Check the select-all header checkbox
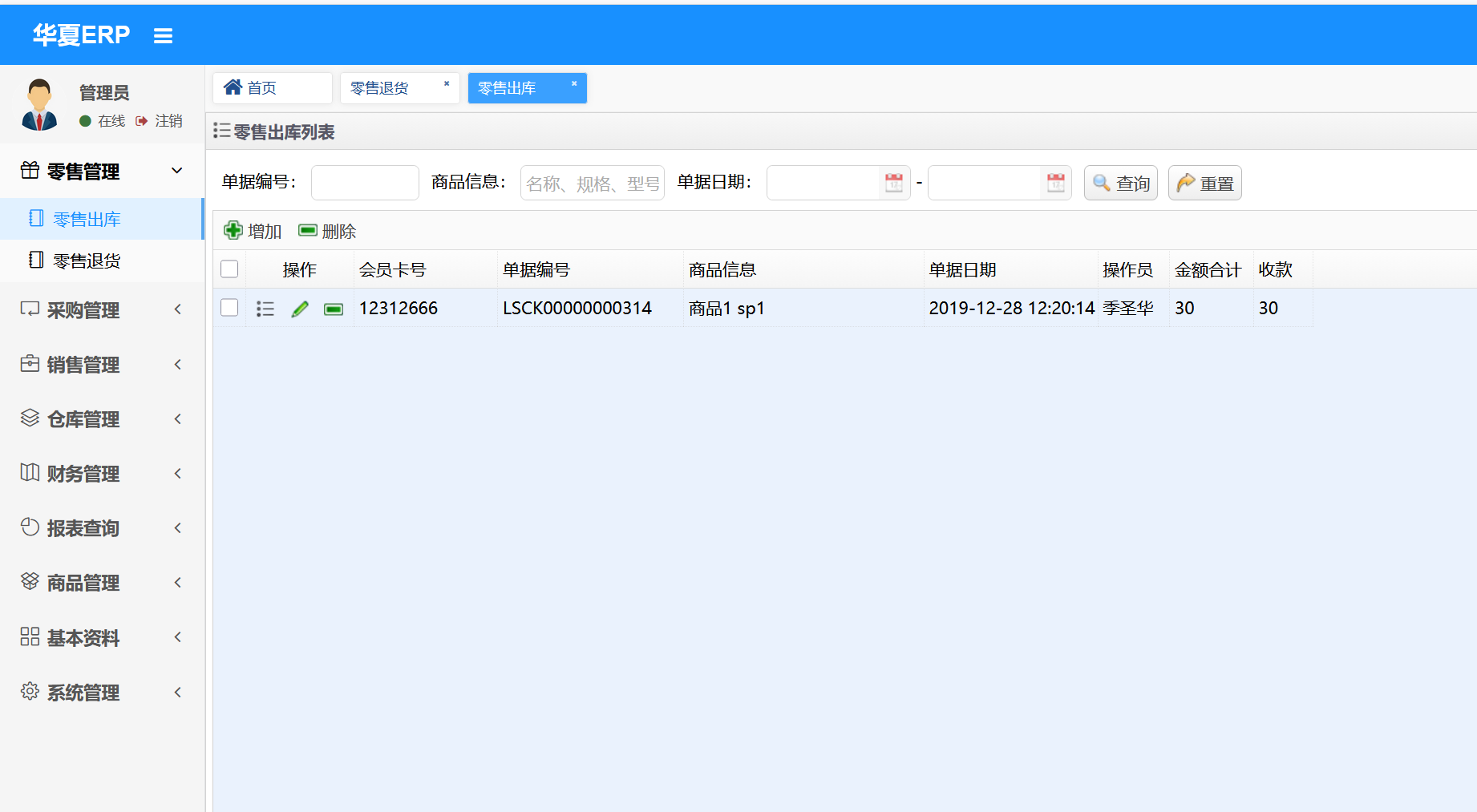Screen dimensions: 1477x812 (229, 269)
